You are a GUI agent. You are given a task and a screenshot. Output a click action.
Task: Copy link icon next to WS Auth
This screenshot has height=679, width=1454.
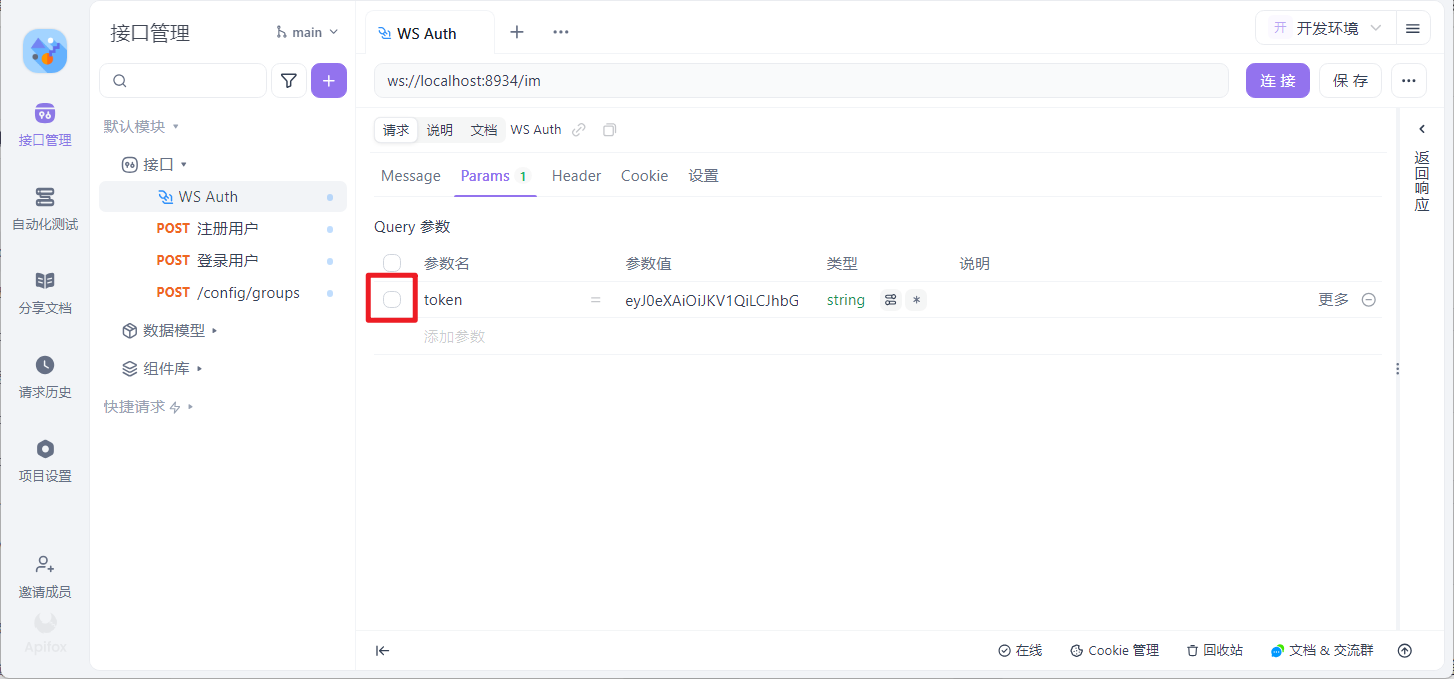tap(579, 130)
